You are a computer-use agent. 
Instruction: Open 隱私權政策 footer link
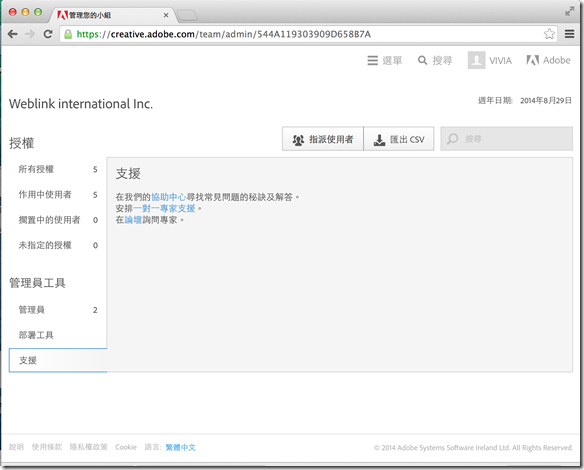coord(89,447)
